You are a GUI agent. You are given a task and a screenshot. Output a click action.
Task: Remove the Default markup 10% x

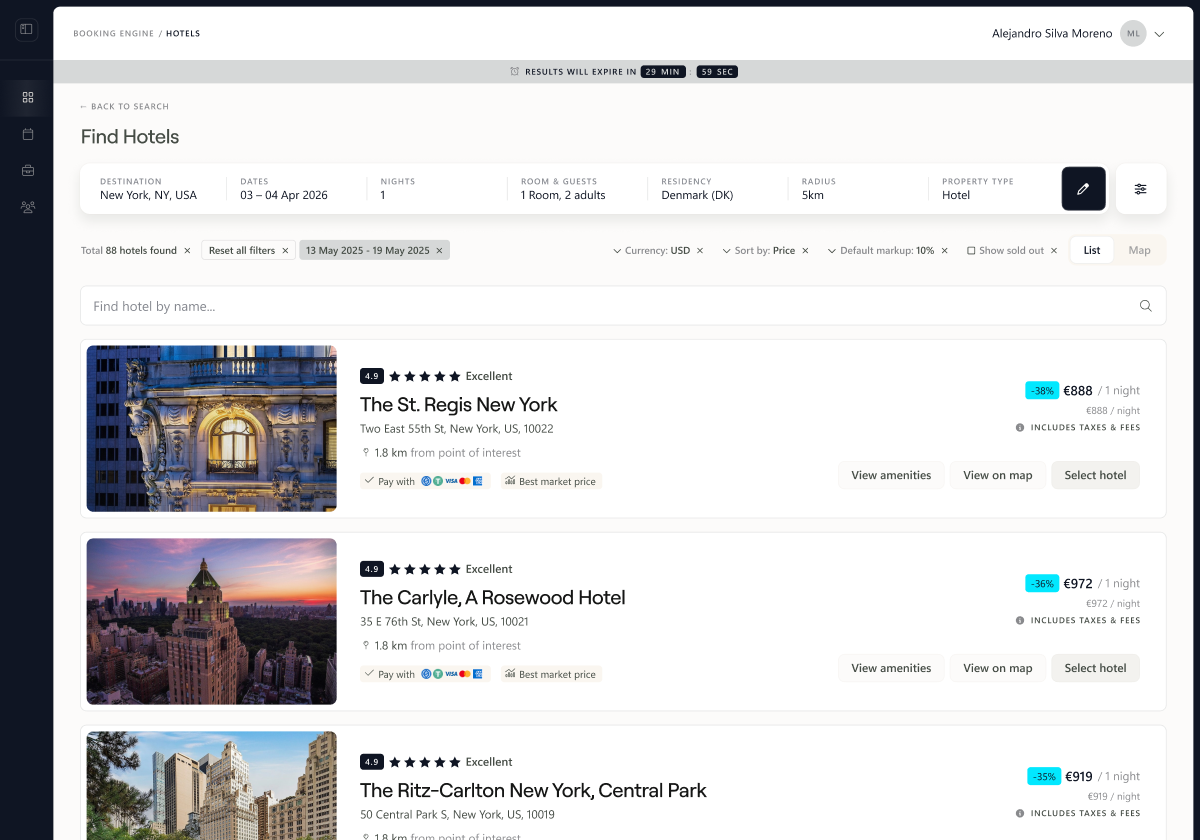944,251
